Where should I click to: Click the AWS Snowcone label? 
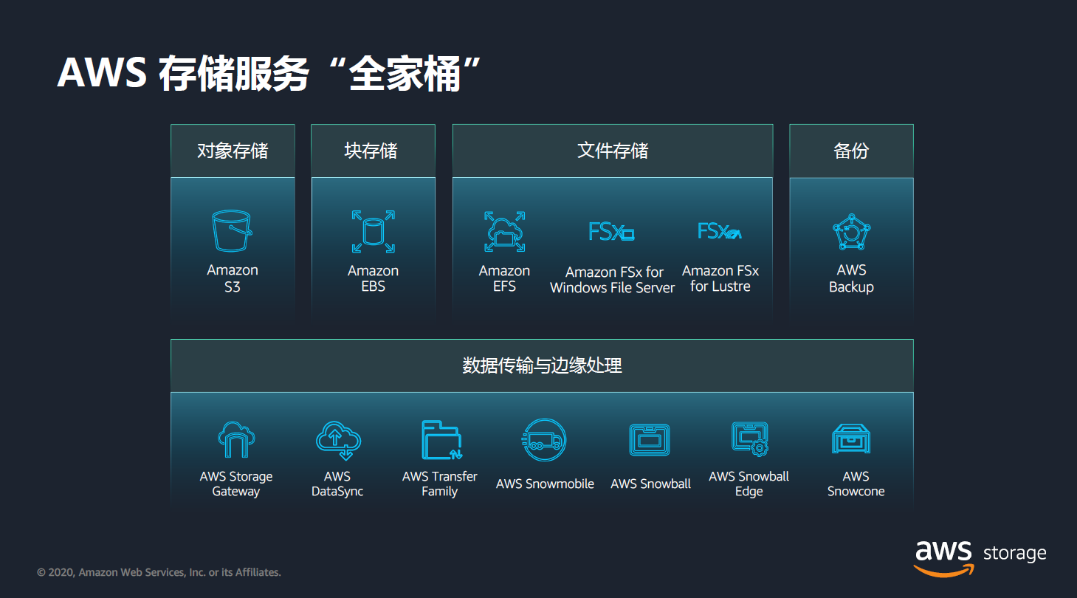tap(856, 483)
